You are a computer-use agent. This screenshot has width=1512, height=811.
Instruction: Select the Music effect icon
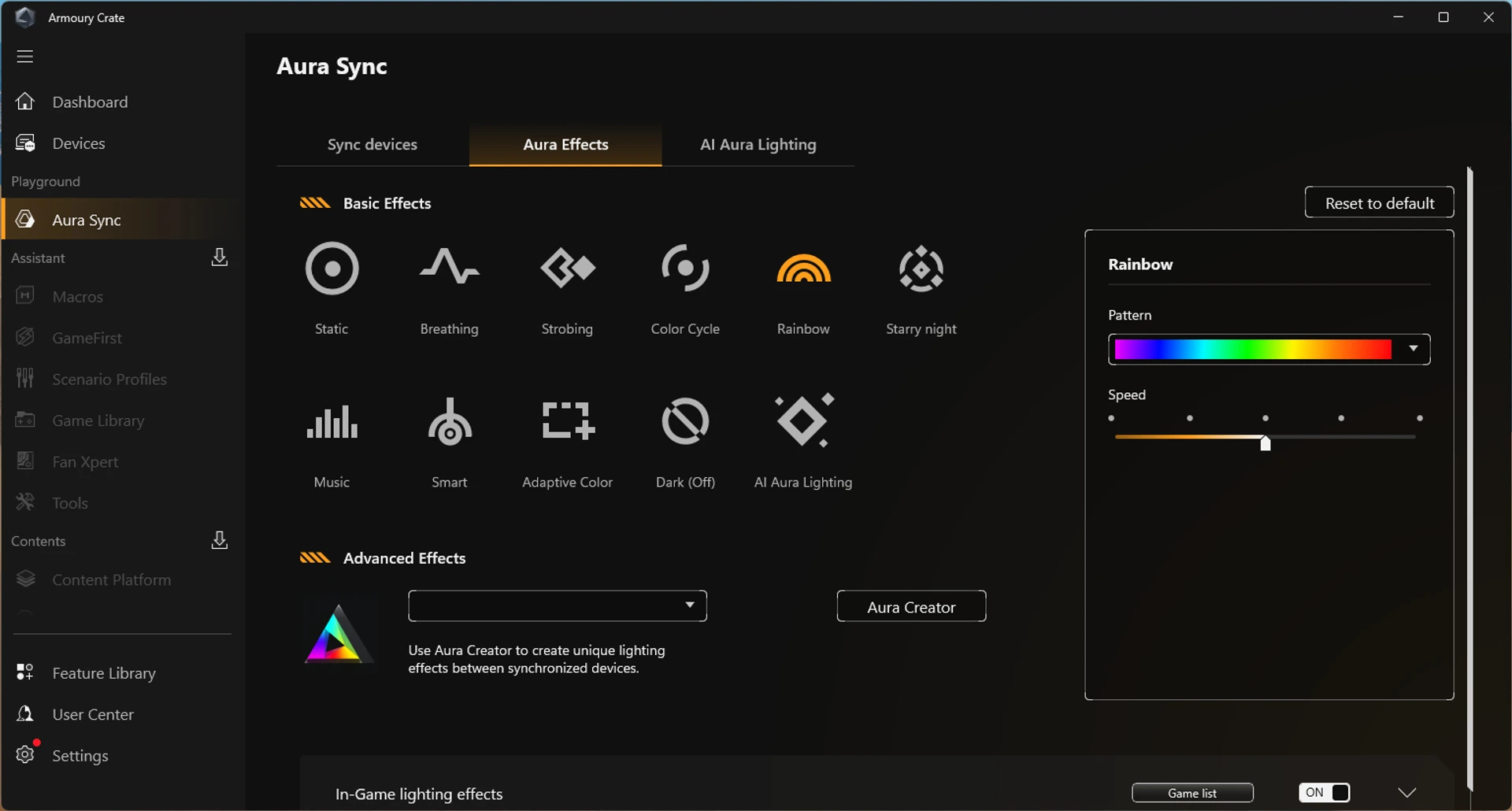click(x=332, y=422)
